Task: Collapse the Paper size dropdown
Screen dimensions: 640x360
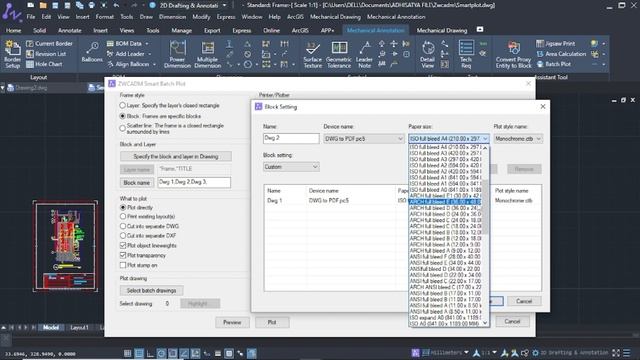Action: (x=485, y=139)
